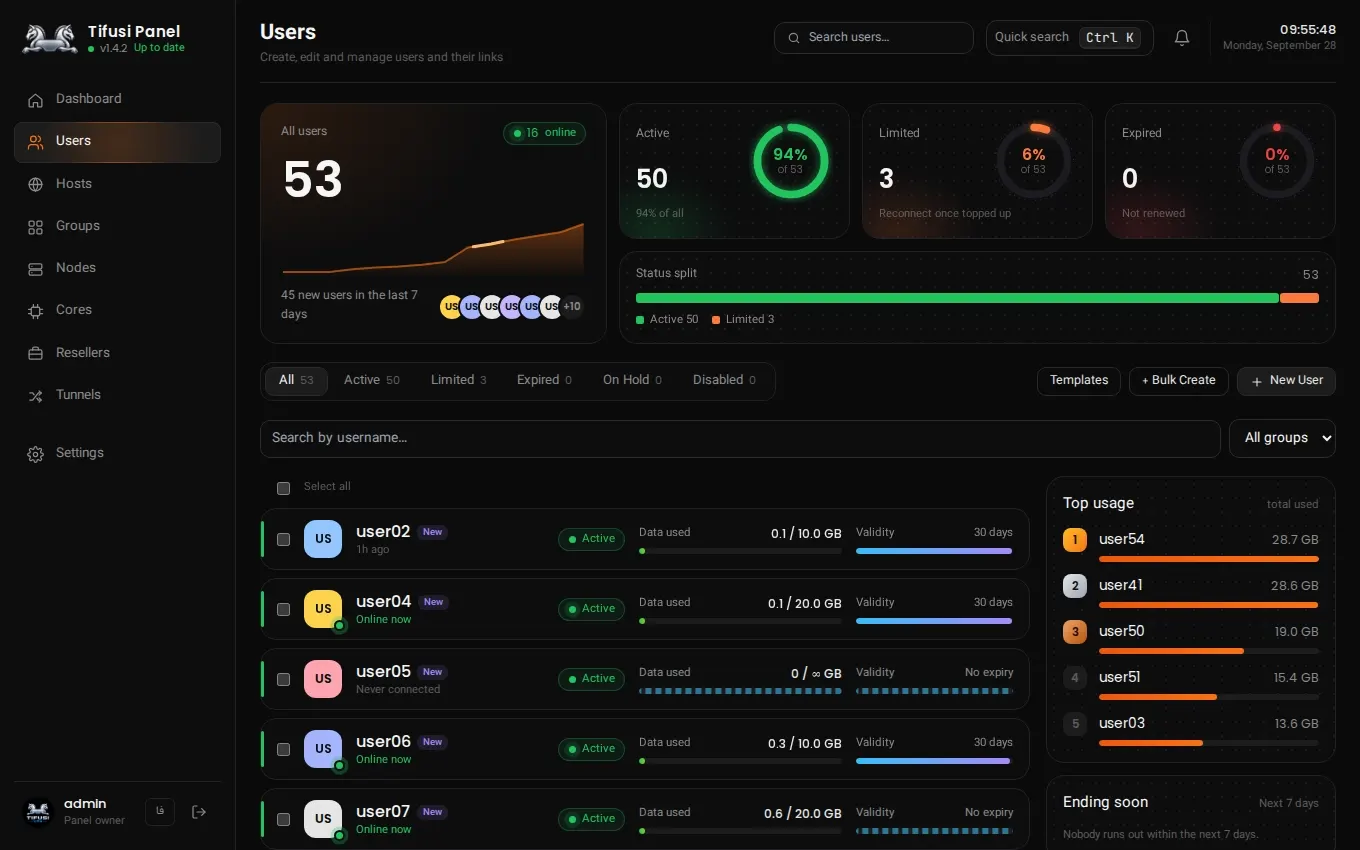1360x850 pixels.
Task: Click the Cores chip icon in sidebar
Action: point(36,311)
